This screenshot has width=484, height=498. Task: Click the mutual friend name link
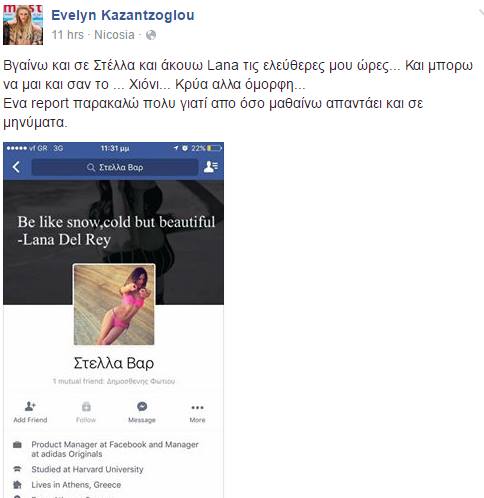point(141,381)
